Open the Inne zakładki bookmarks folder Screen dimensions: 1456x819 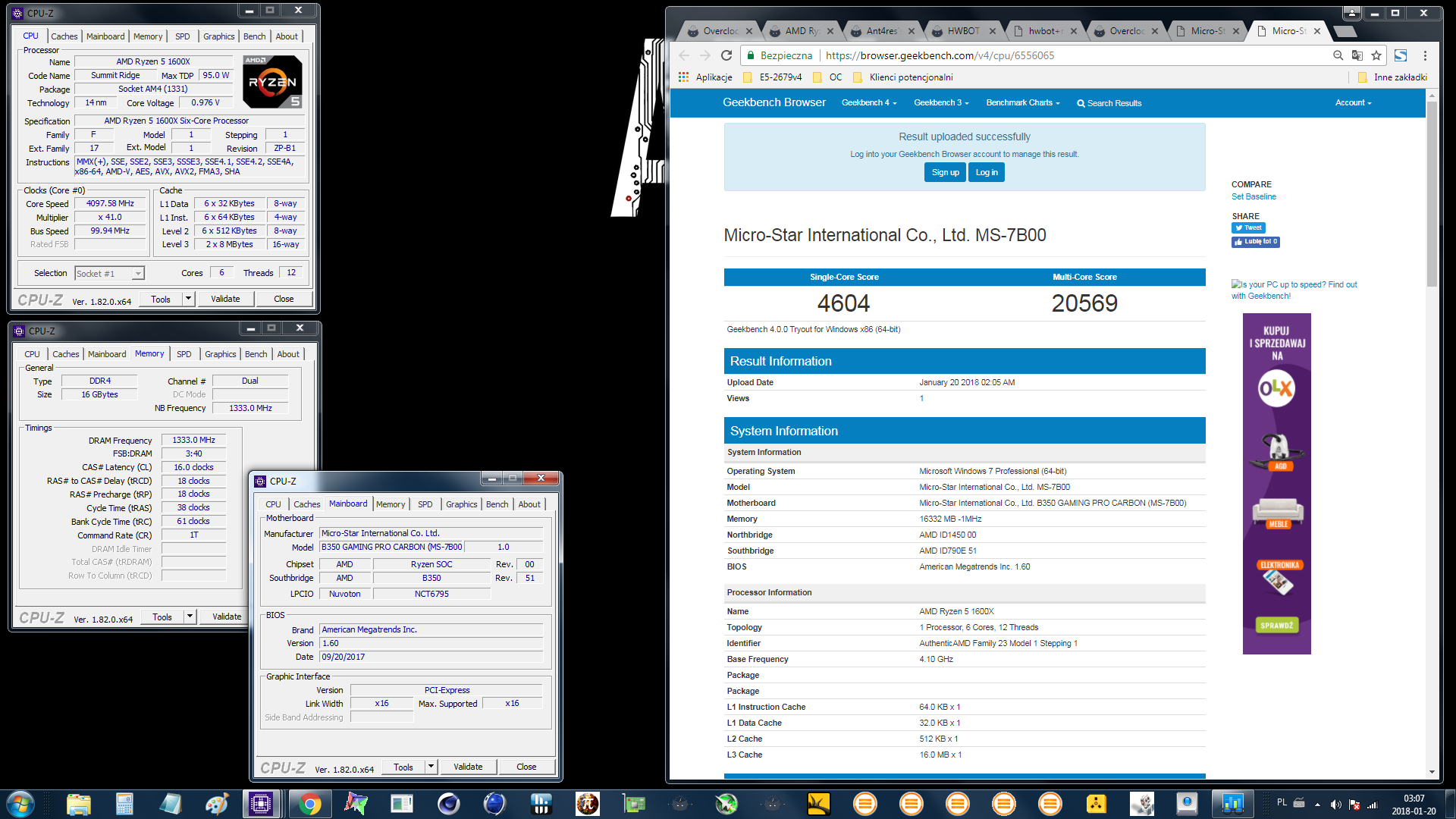1392,77
